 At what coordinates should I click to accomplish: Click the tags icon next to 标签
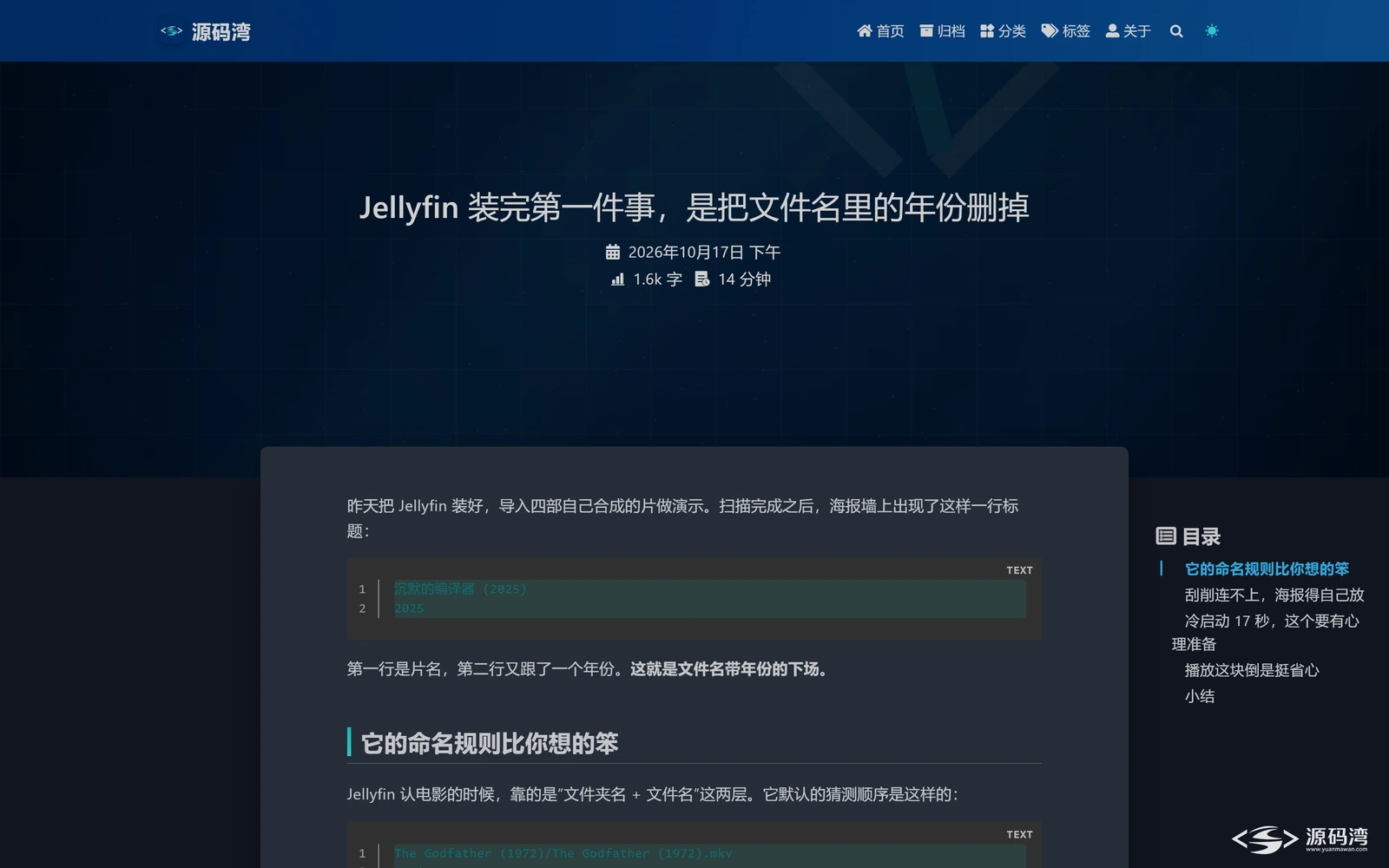[1050, 31]
